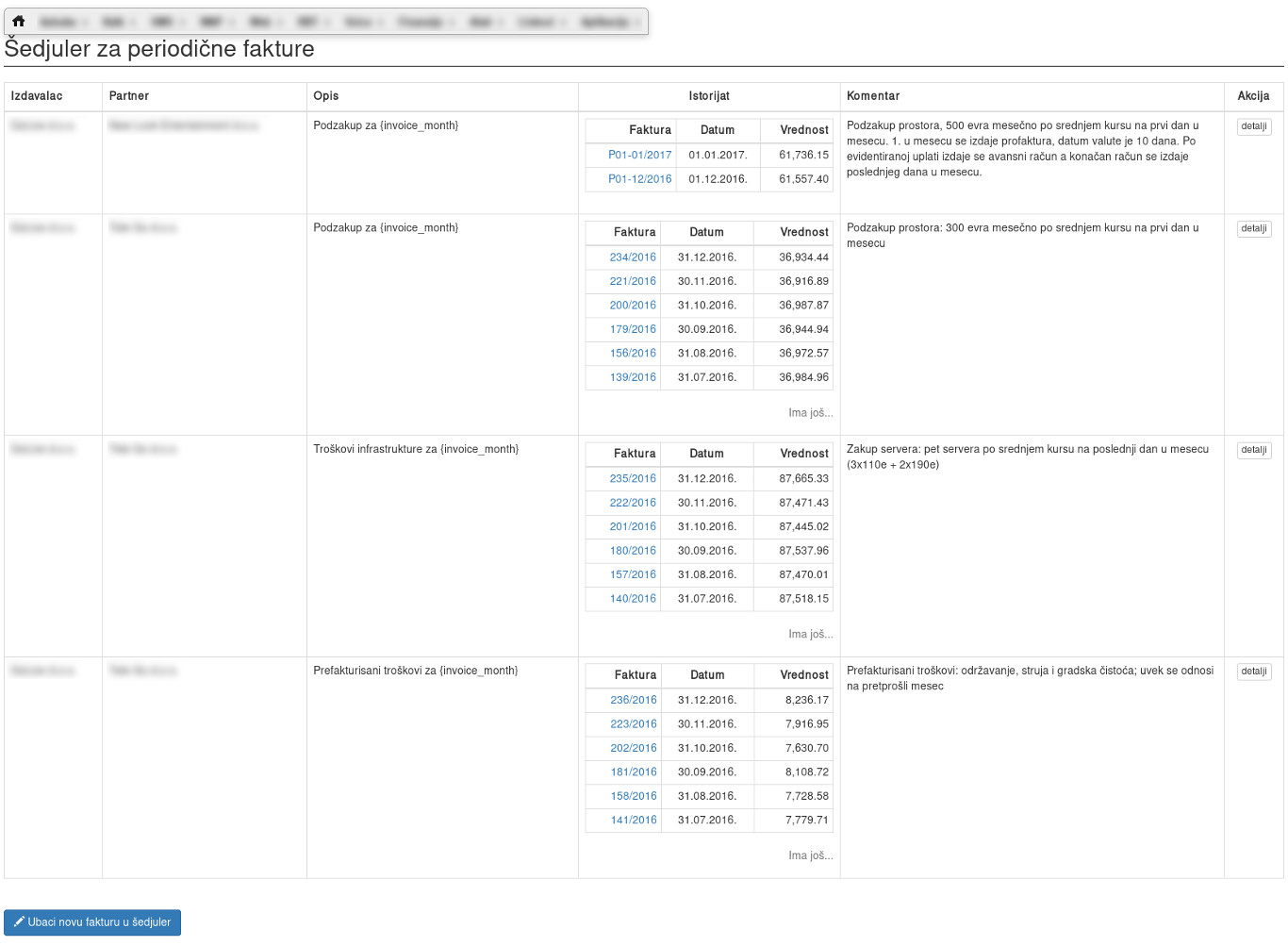Open invoice 221/2016

click(633, 281)
